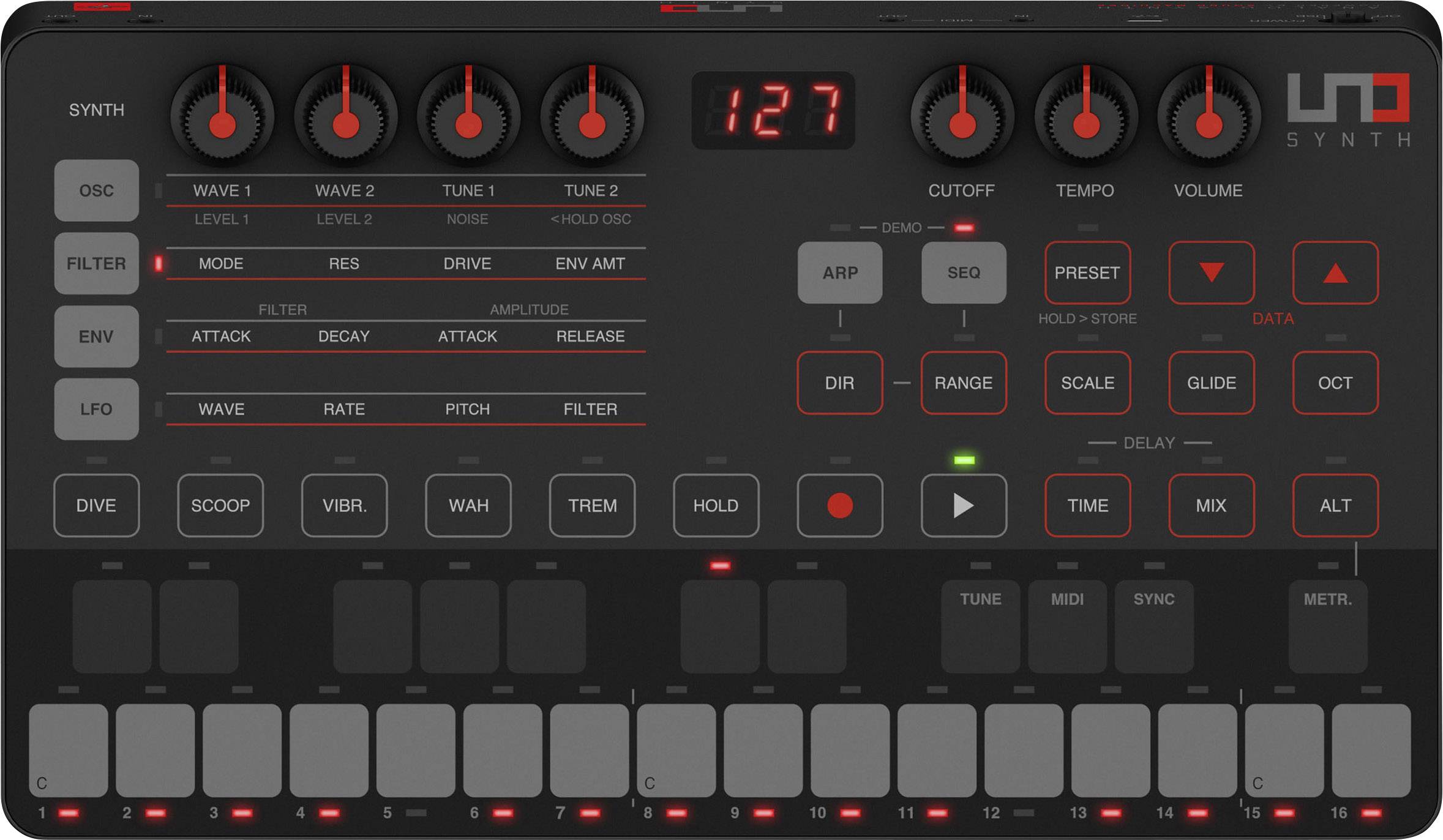
Task: Select the OSC parameter row
Action: coord(96,190)
